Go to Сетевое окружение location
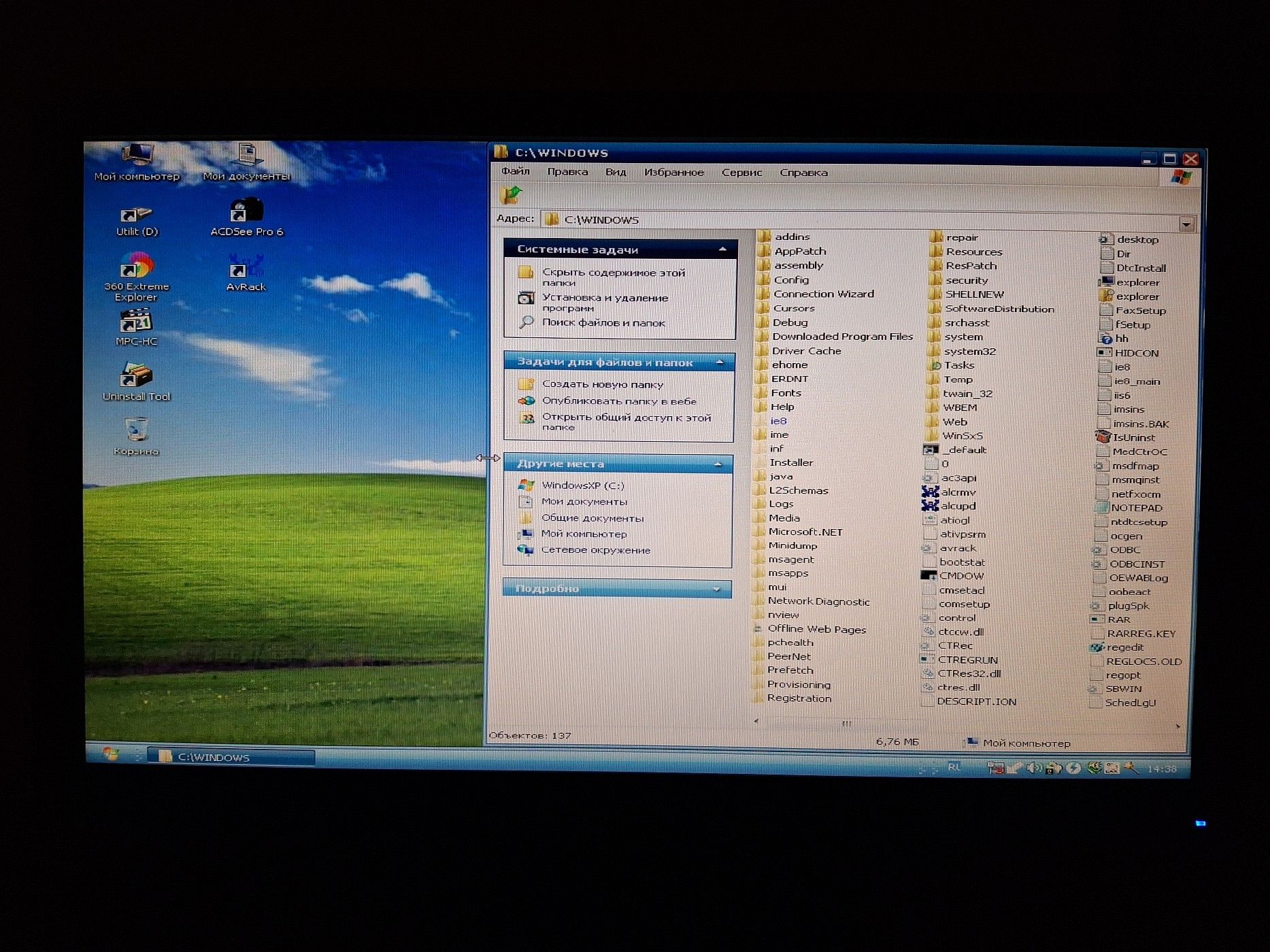Screen dimensions: 1270x952 pos(595,550)
